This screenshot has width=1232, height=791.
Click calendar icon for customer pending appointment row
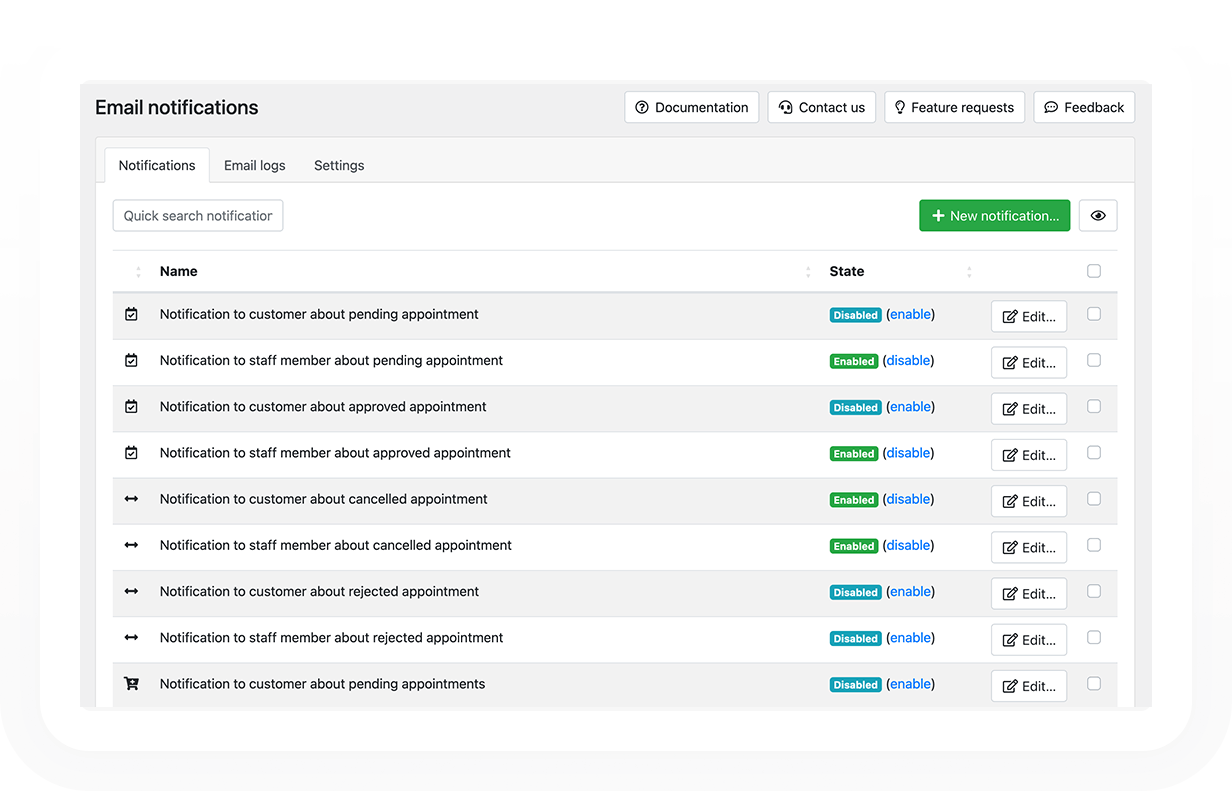pyautogui.click(x=131, y=314)
